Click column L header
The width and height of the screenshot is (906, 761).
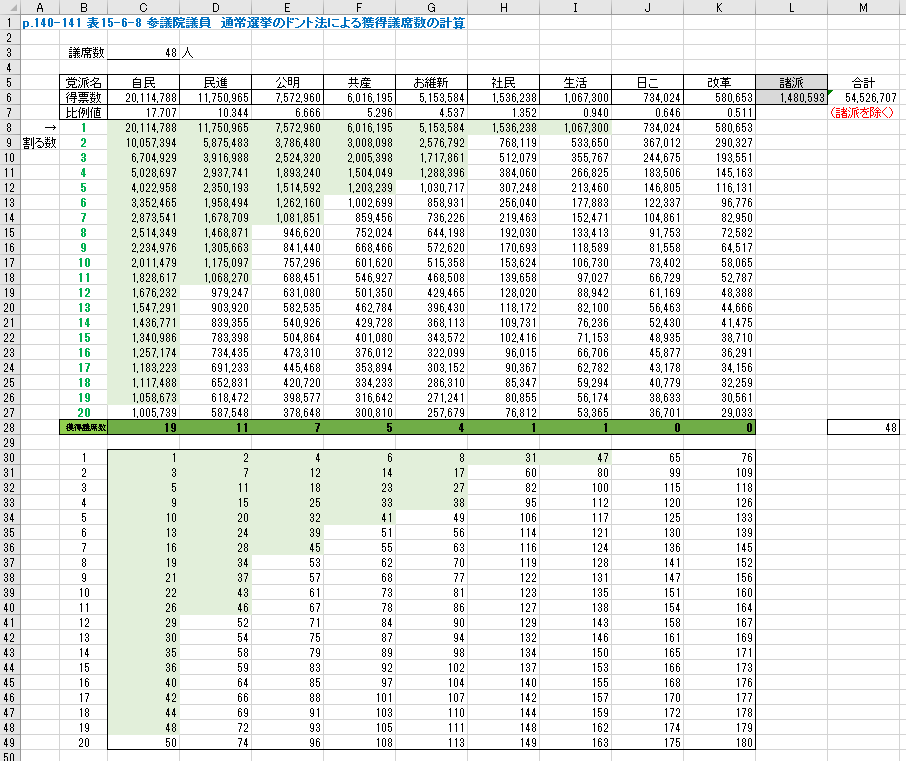click(791, 8)
